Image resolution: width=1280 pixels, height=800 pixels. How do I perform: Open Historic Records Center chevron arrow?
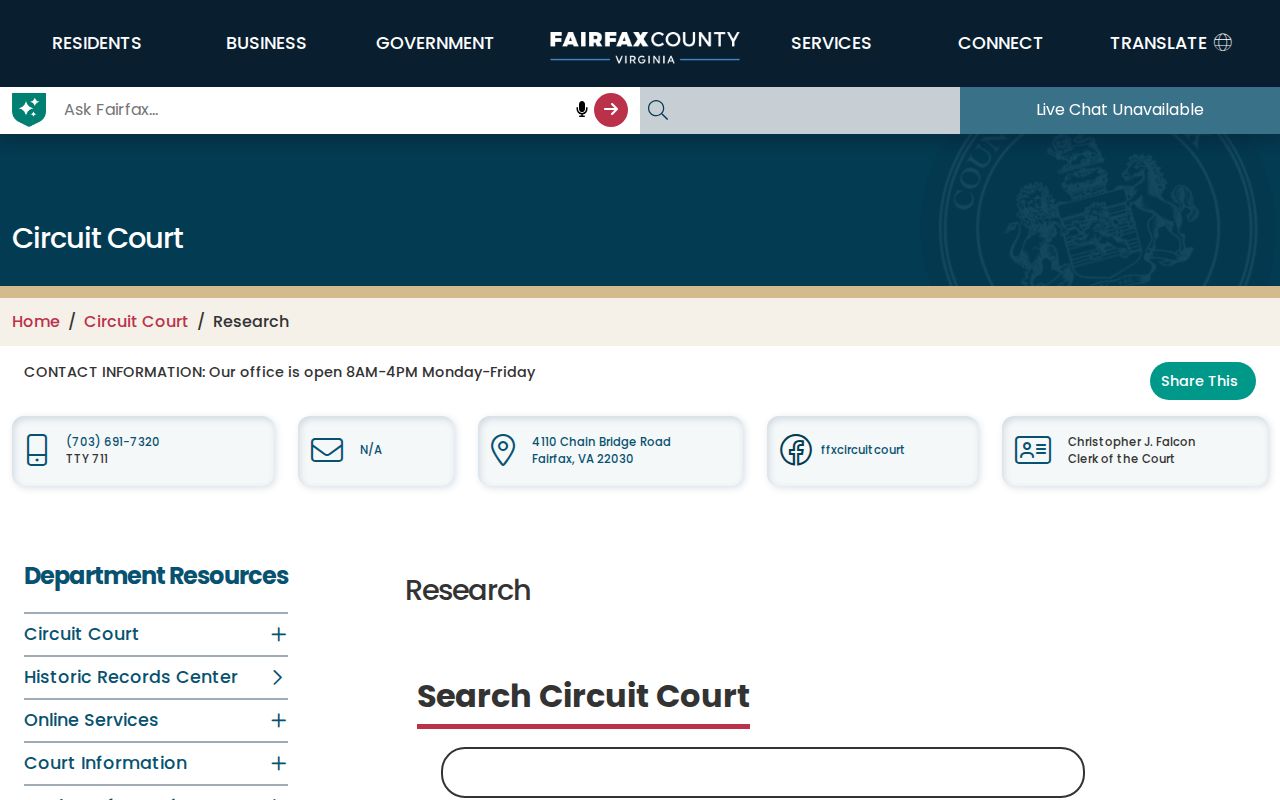pyautogui.click(x=278, y=677)
